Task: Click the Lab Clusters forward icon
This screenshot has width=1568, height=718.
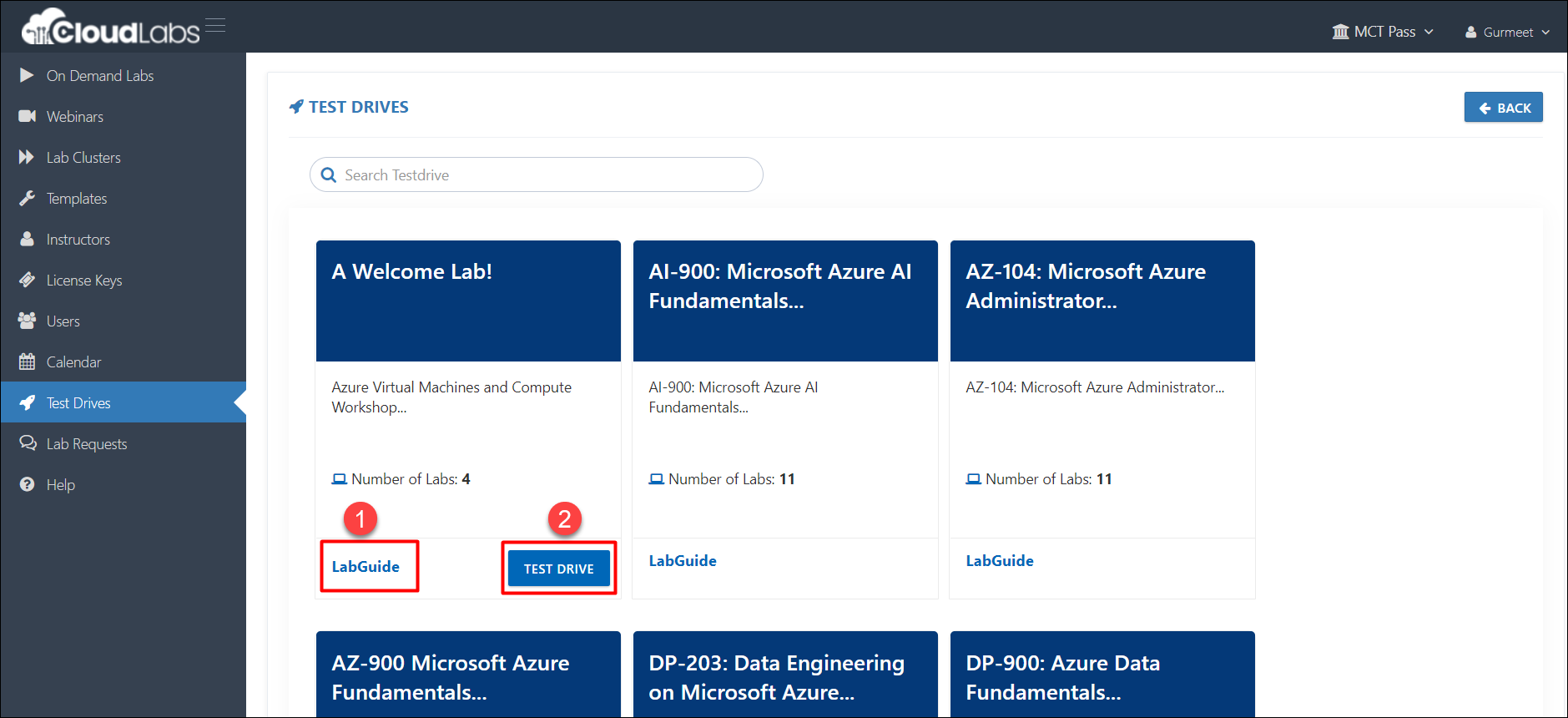Action: pyautogui.click(x=27, y=157)
